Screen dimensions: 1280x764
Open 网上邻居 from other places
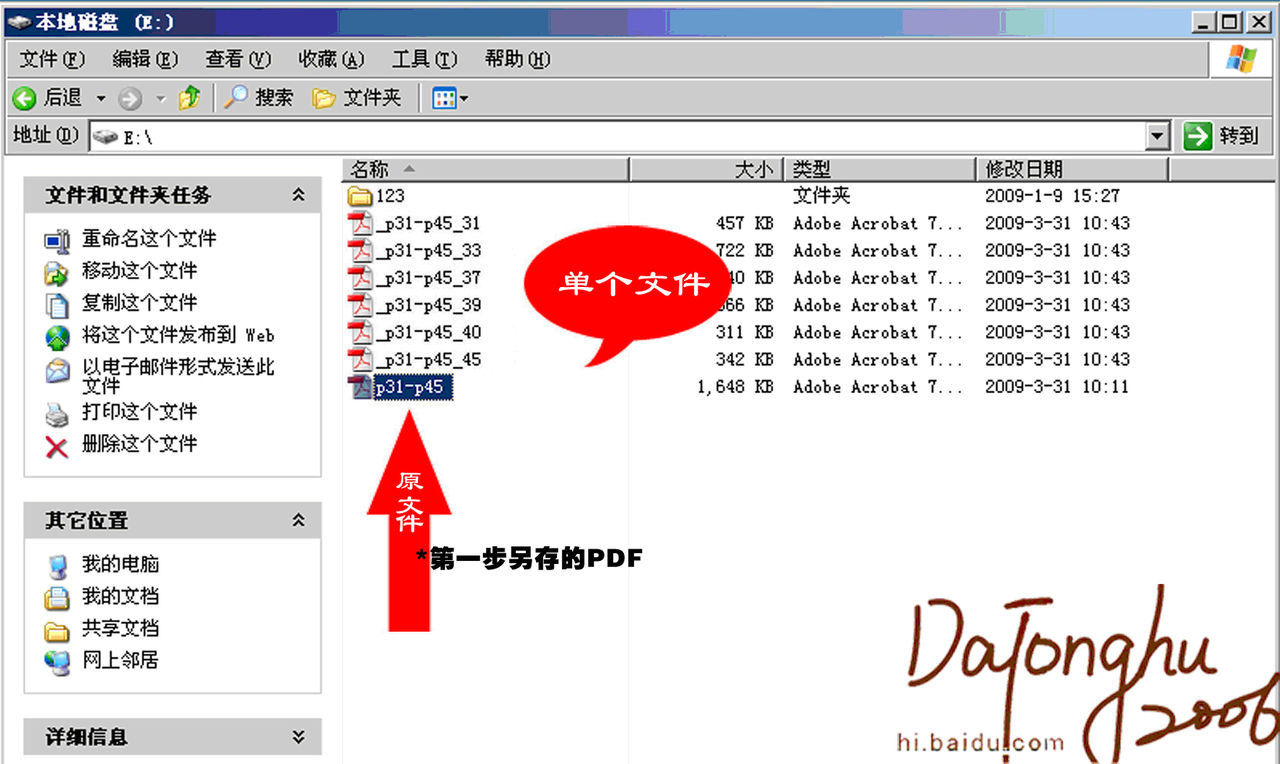(x=120, y=660)
